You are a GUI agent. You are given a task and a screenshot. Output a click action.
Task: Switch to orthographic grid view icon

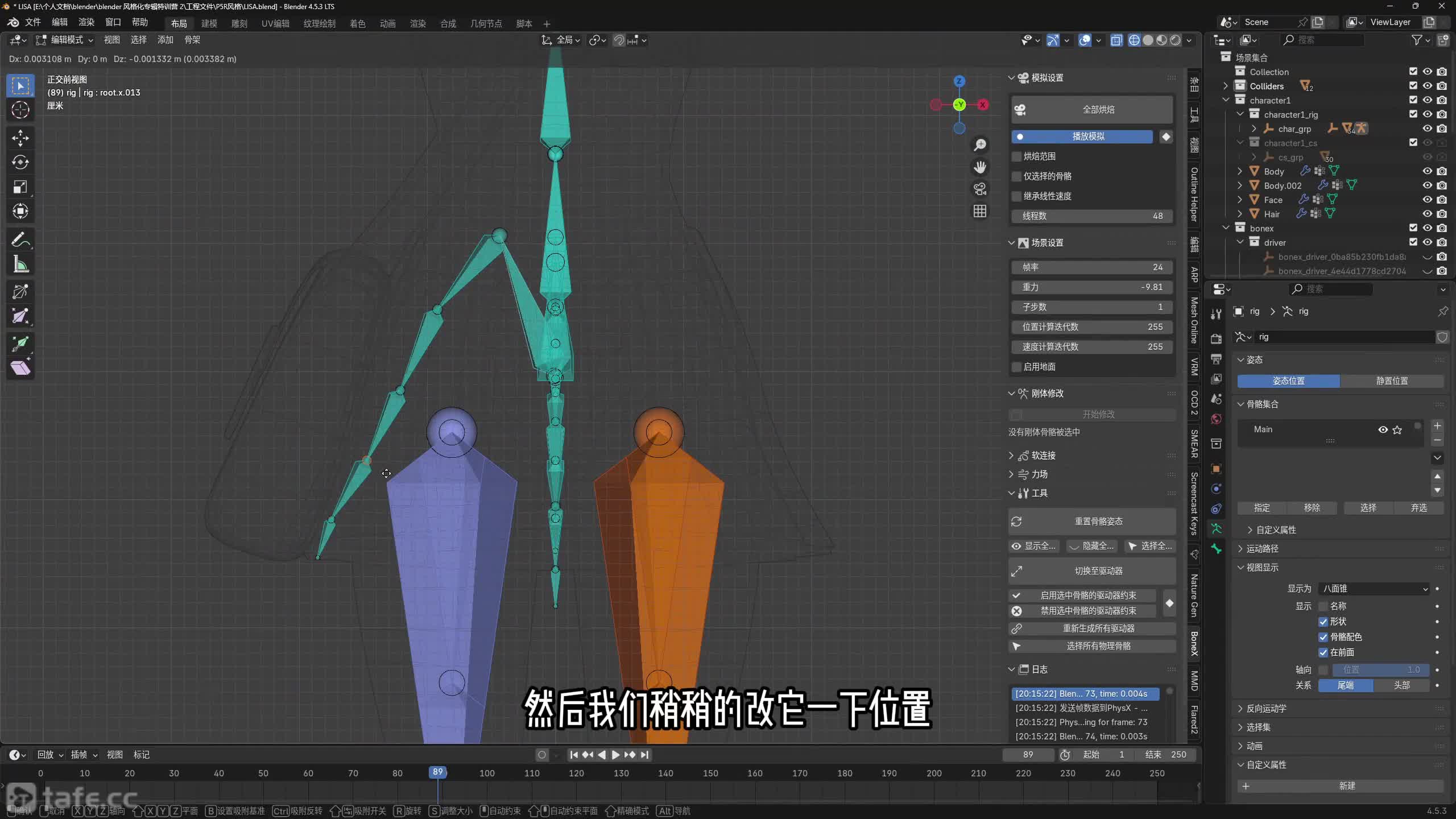[979, 211]
